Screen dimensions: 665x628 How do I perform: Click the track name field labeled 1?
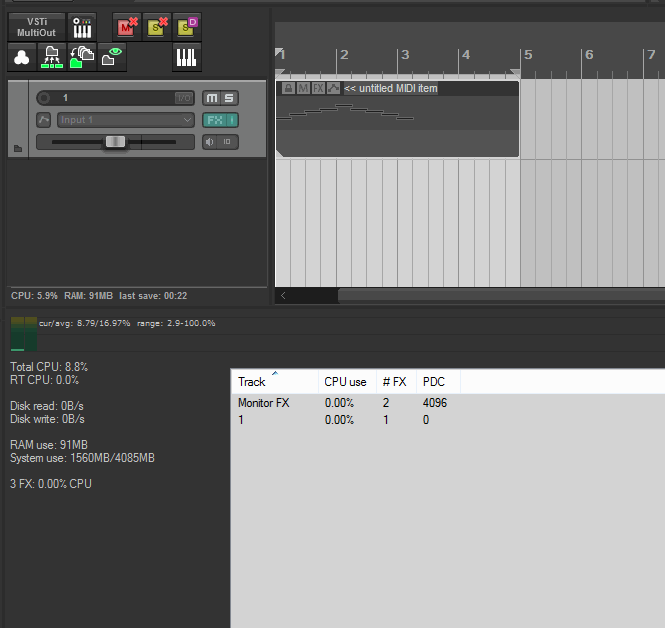112,98
